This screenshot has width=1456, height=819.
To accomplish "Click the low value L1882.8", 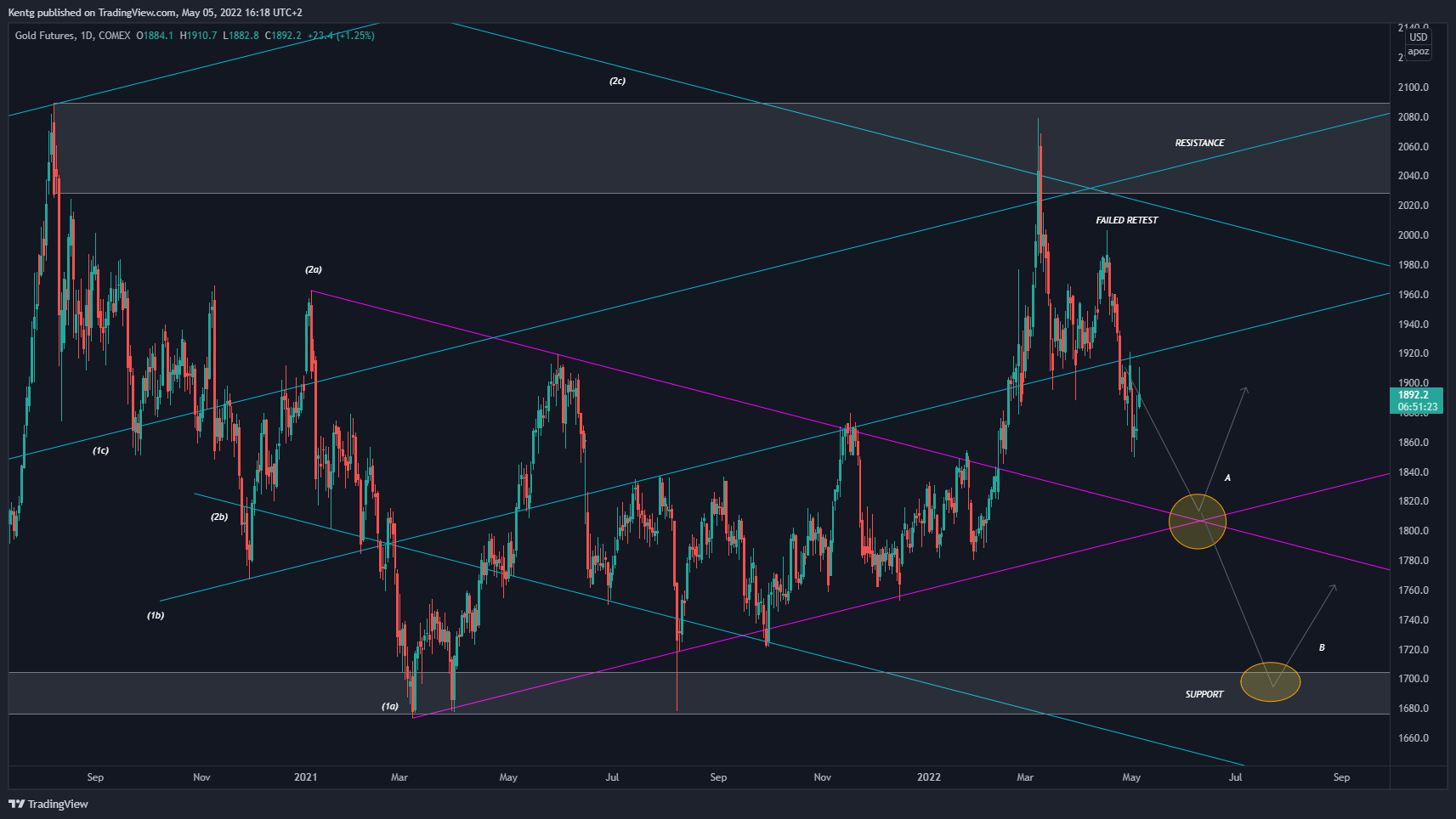I will pos(241,36).
